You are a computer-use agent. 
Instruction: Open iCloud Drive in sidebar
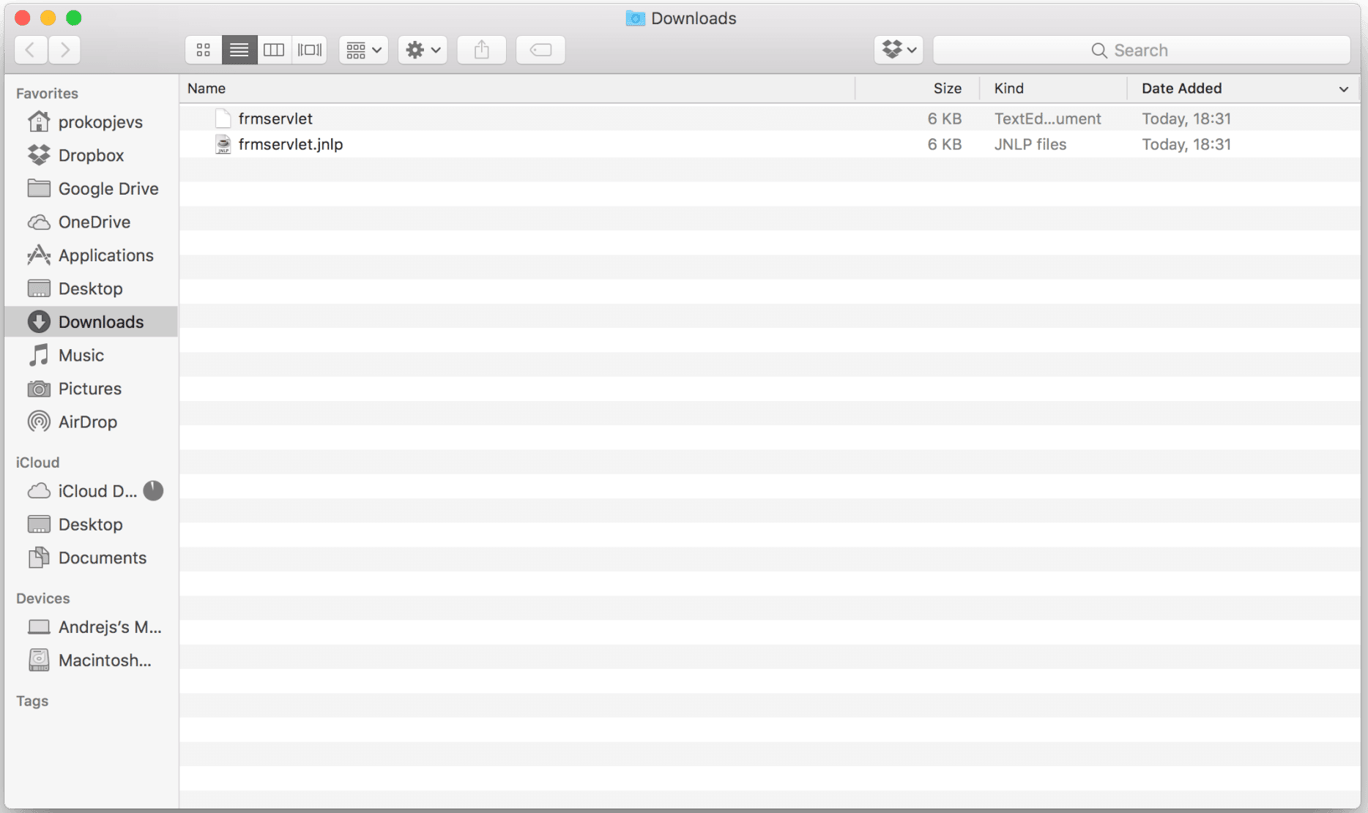(97, 491)
